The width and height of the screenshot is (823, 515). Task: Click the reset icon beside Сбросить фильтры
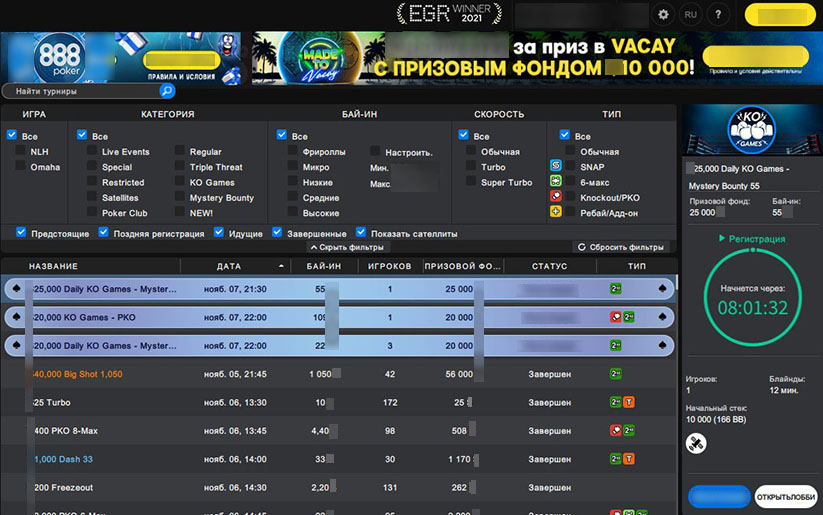[582, 247]
